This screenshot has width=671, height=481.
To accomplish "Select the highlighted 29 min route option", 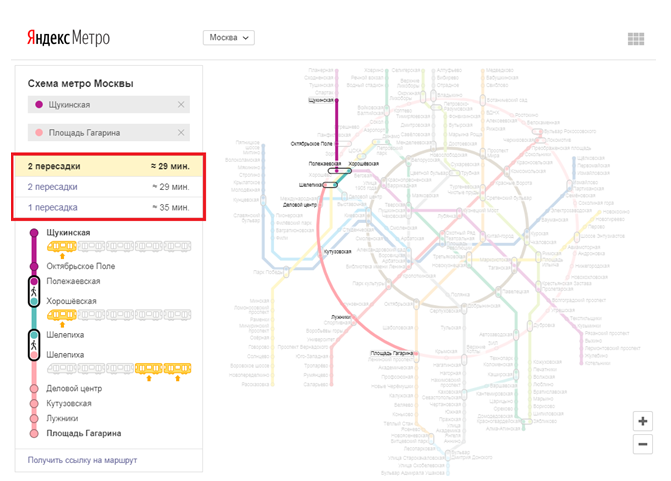I will coord(109,166).
